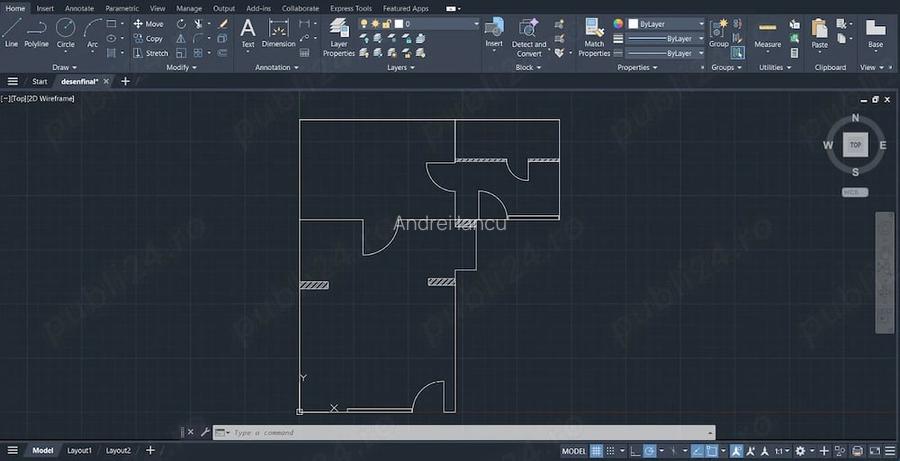Select the Text annotation tool
900x461 pixels.
tap(248, 33)
